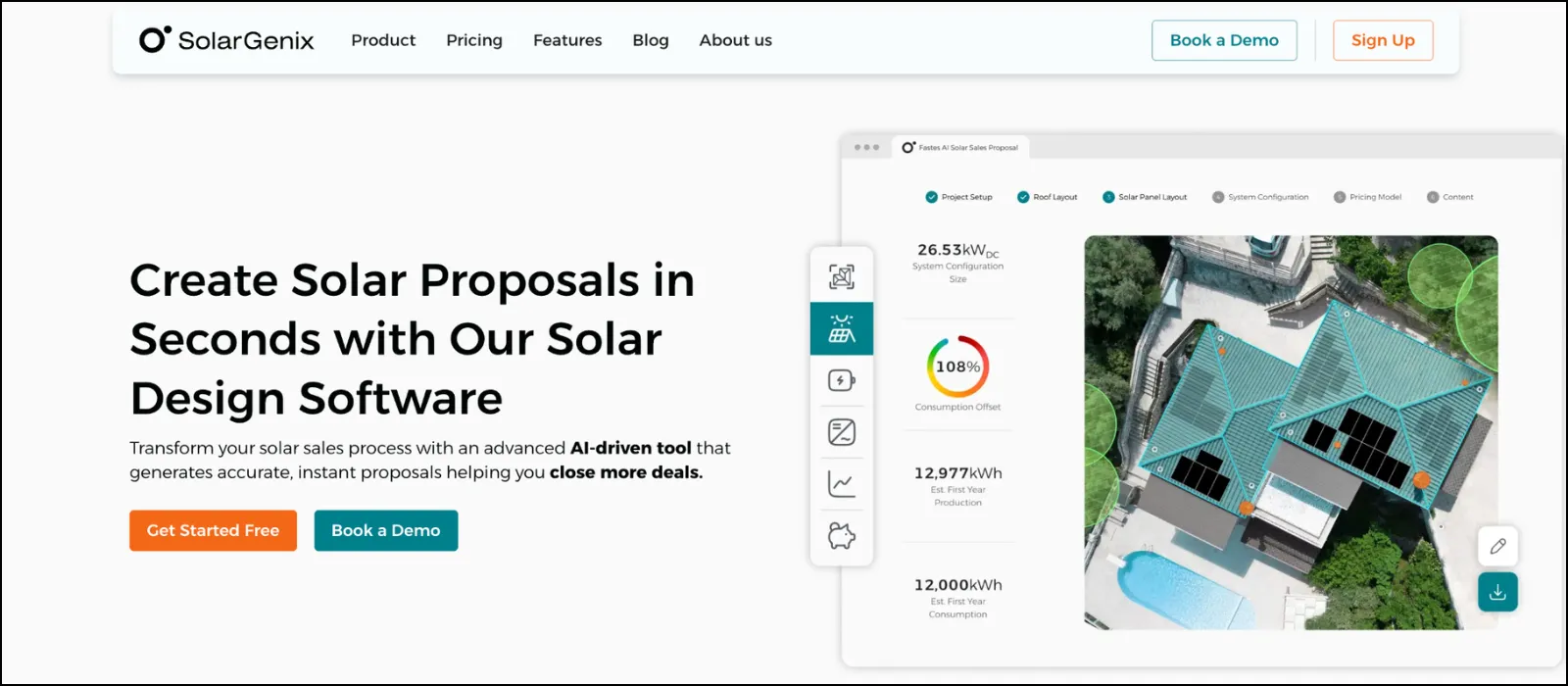1568x686 pixels.
Task: Click the download icon button
Action: (1497, 592)
